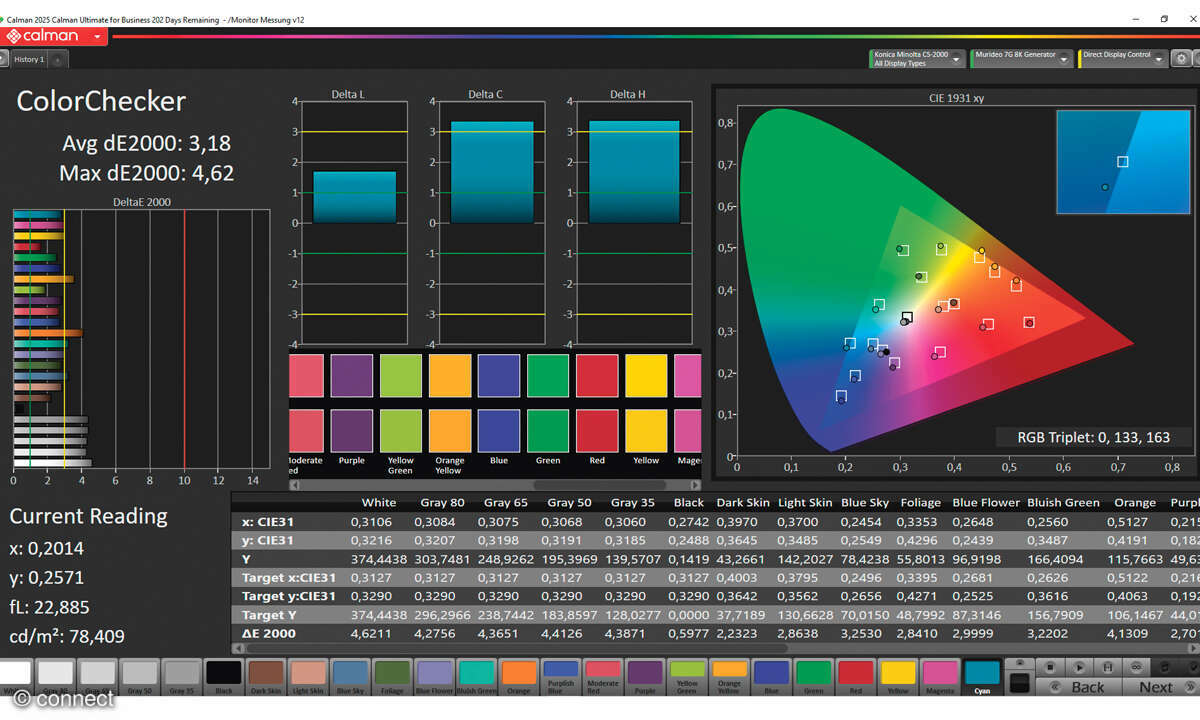Click the DeltaE 2000 horizontal bar chart
The width and height of the screenshot is (1200, 720).
click(141, 340)
